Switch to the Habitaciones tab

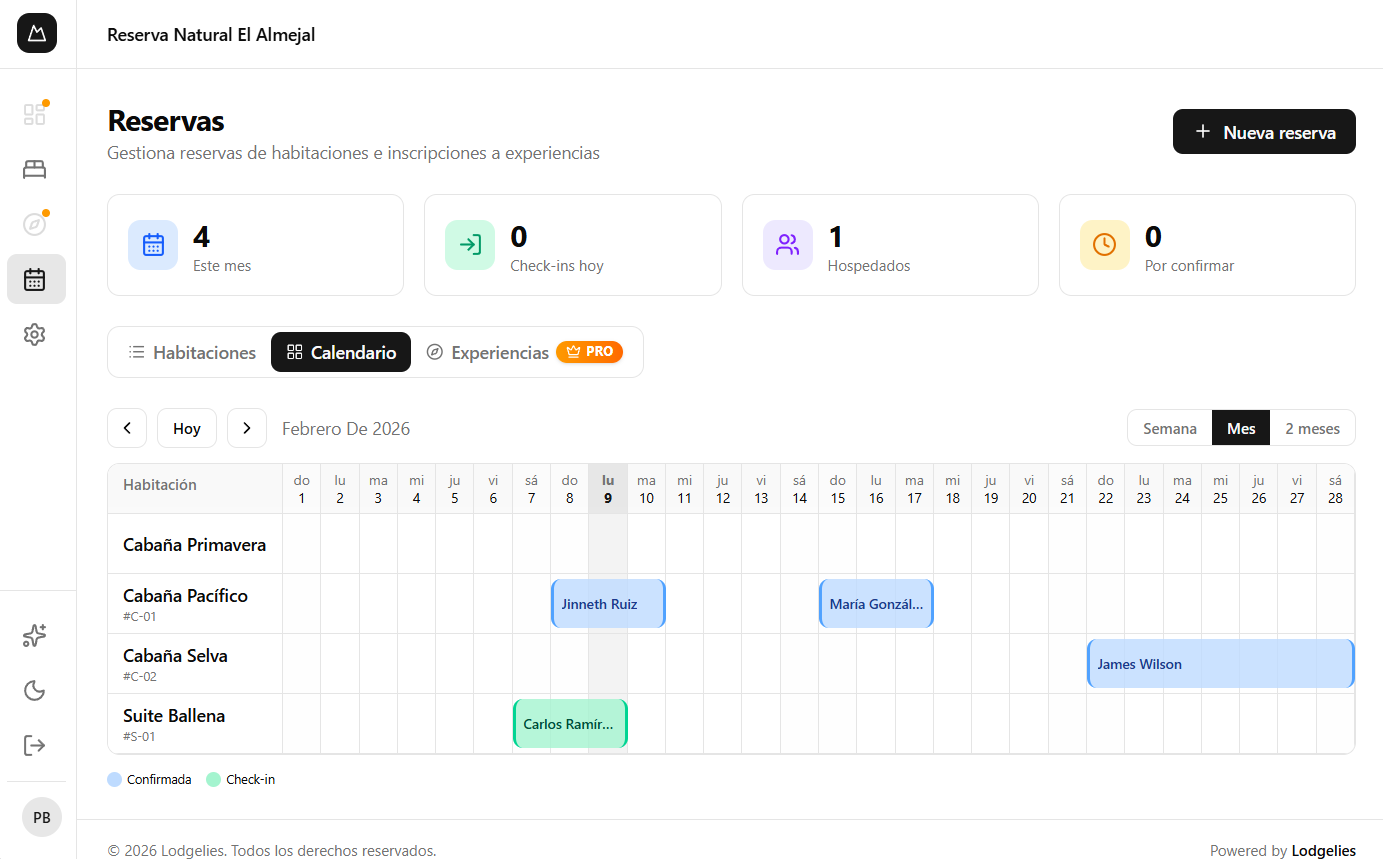191,352
